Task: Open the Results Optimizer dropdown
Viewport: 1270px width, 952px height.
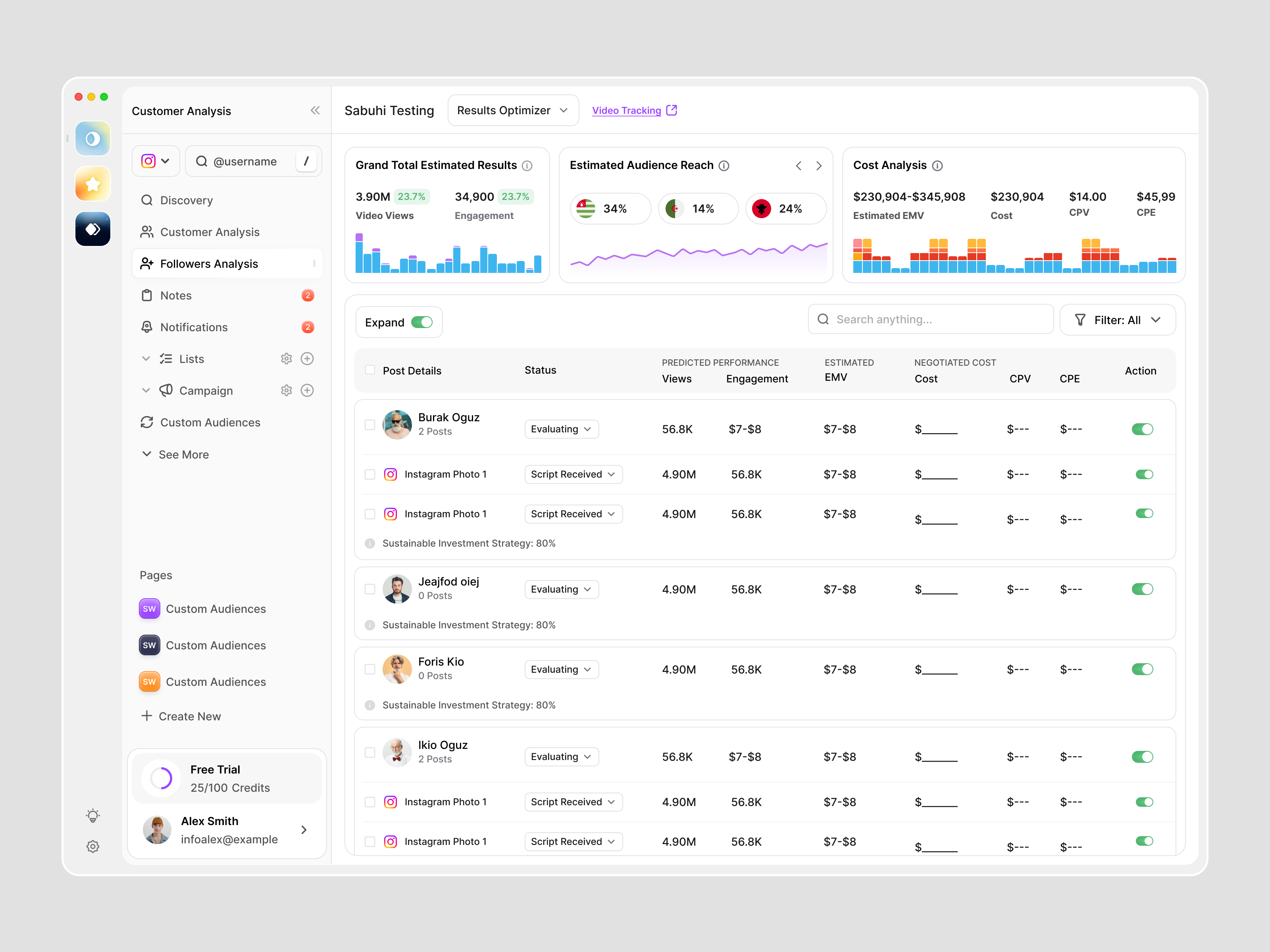Action: click(x=513, y=110)
